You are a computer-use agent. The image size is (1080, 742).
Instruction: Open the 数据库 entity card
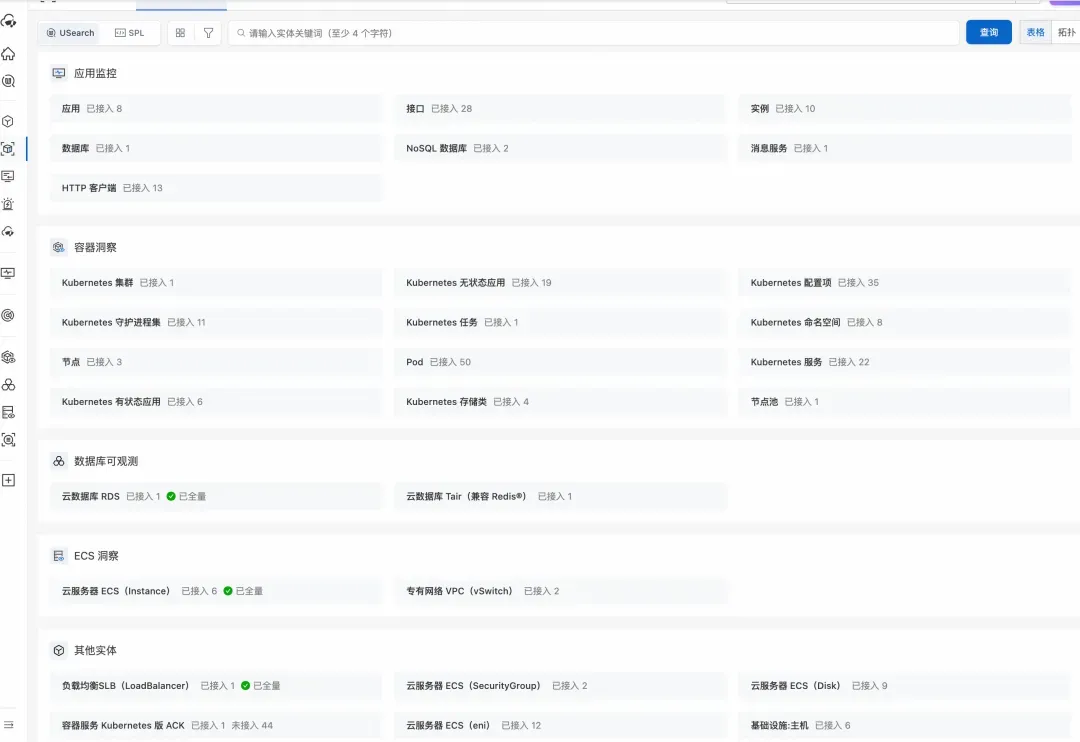coord(216,148)
